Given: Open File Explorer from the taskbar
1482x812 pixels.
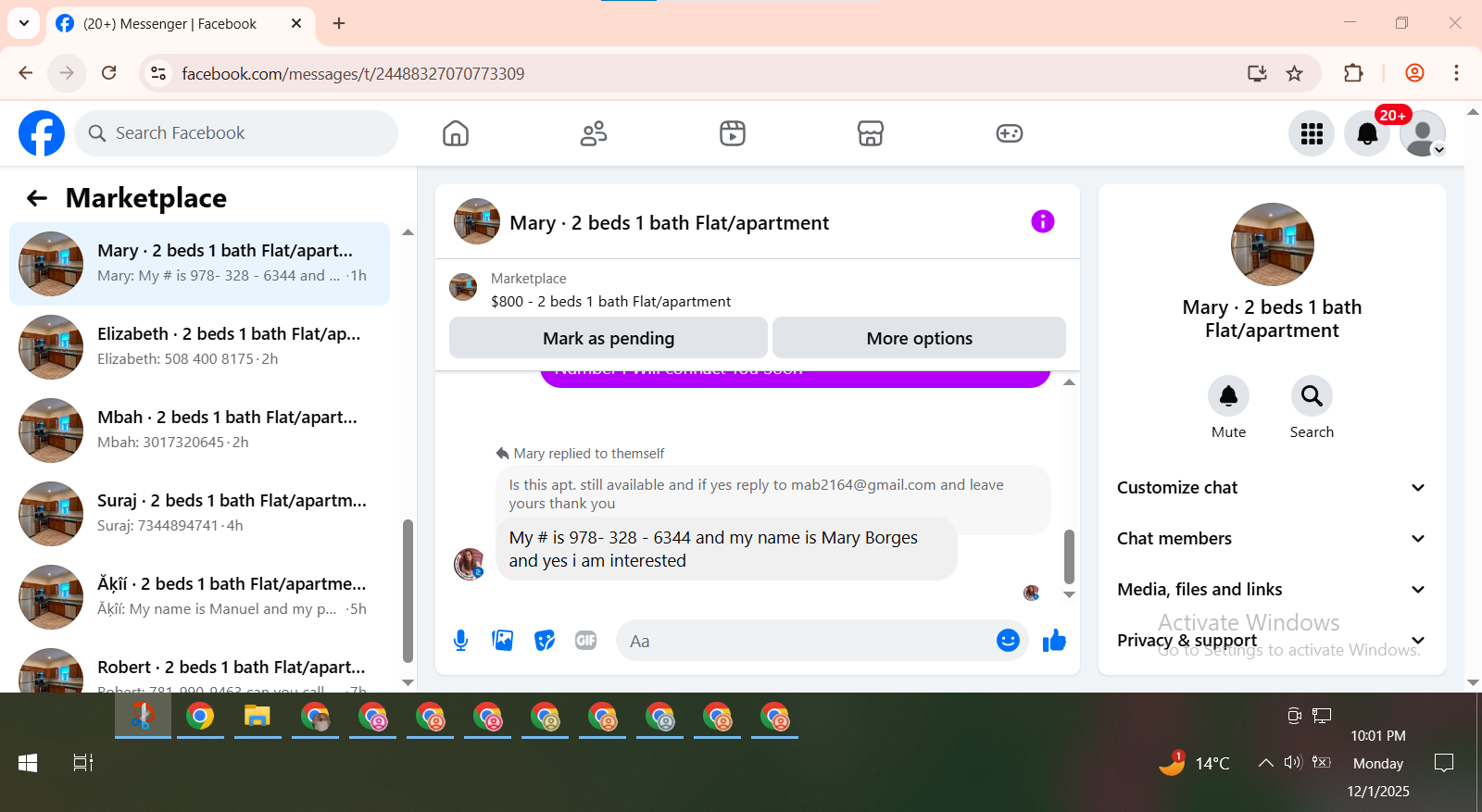Looking at the screenshot, I should (257, 717).
